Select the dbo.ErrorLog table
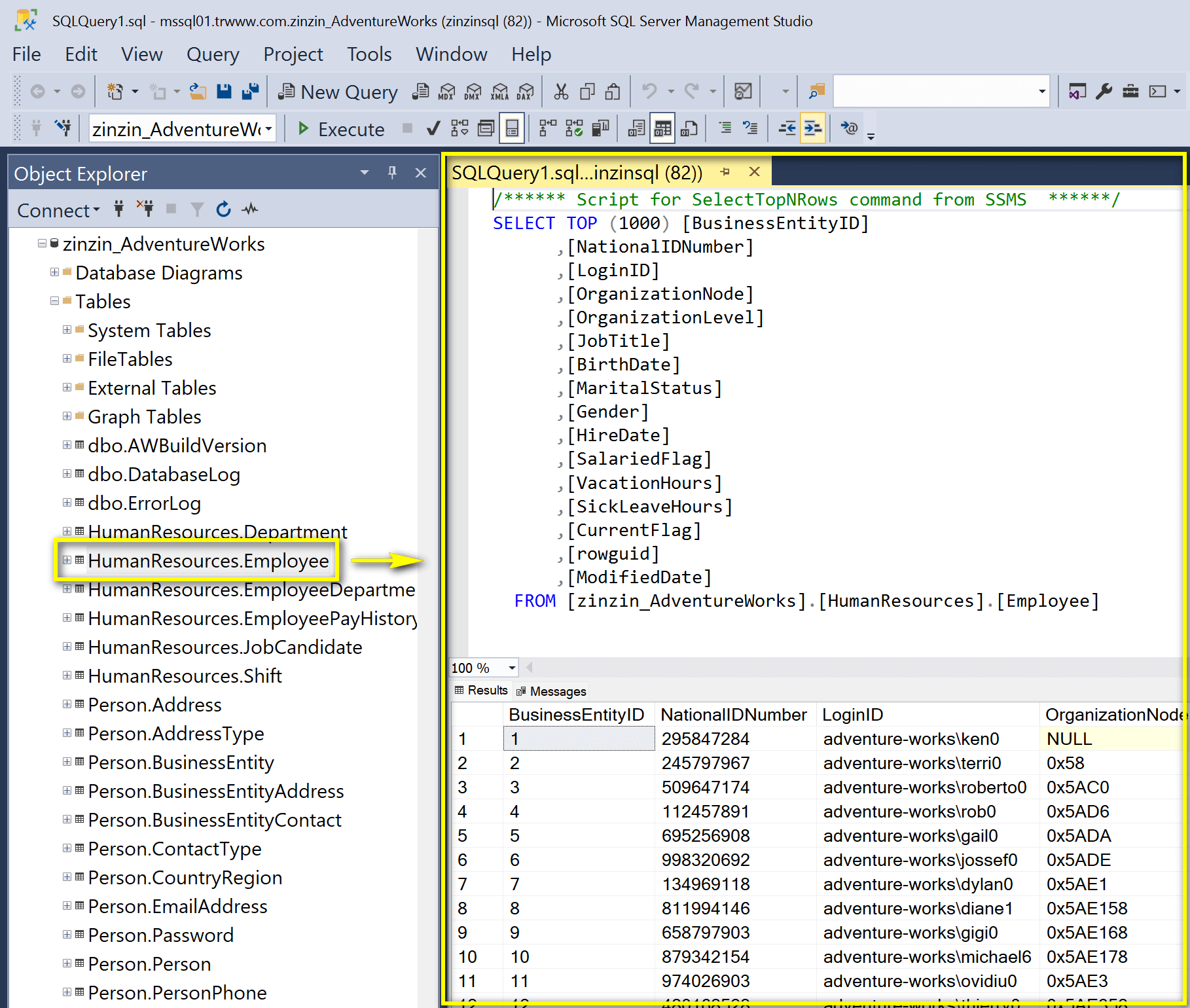The width and height of the screenshot is (1190, 1008). (144, 503)
